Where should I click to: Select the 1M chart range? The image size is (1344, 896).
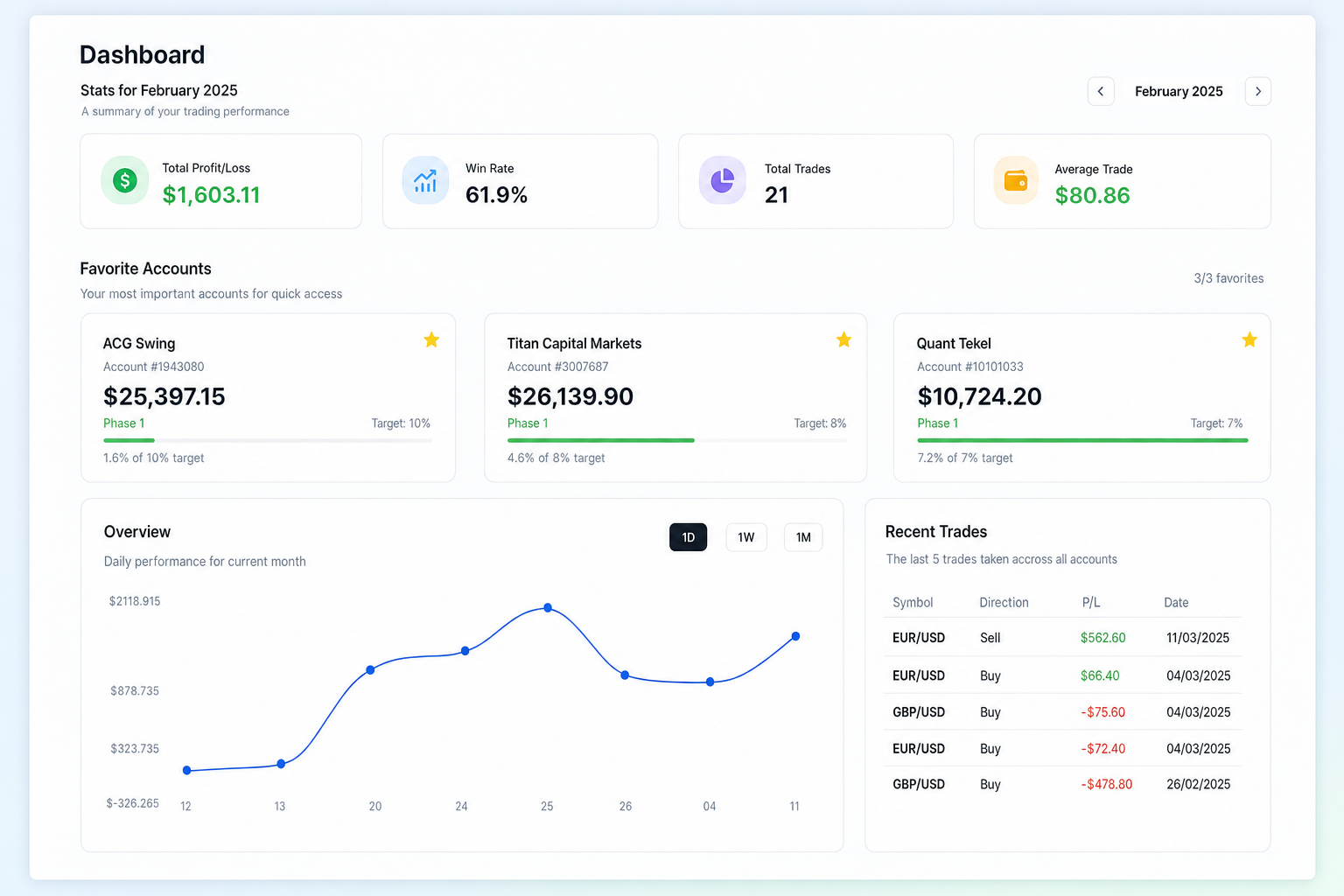coord(803,537)
